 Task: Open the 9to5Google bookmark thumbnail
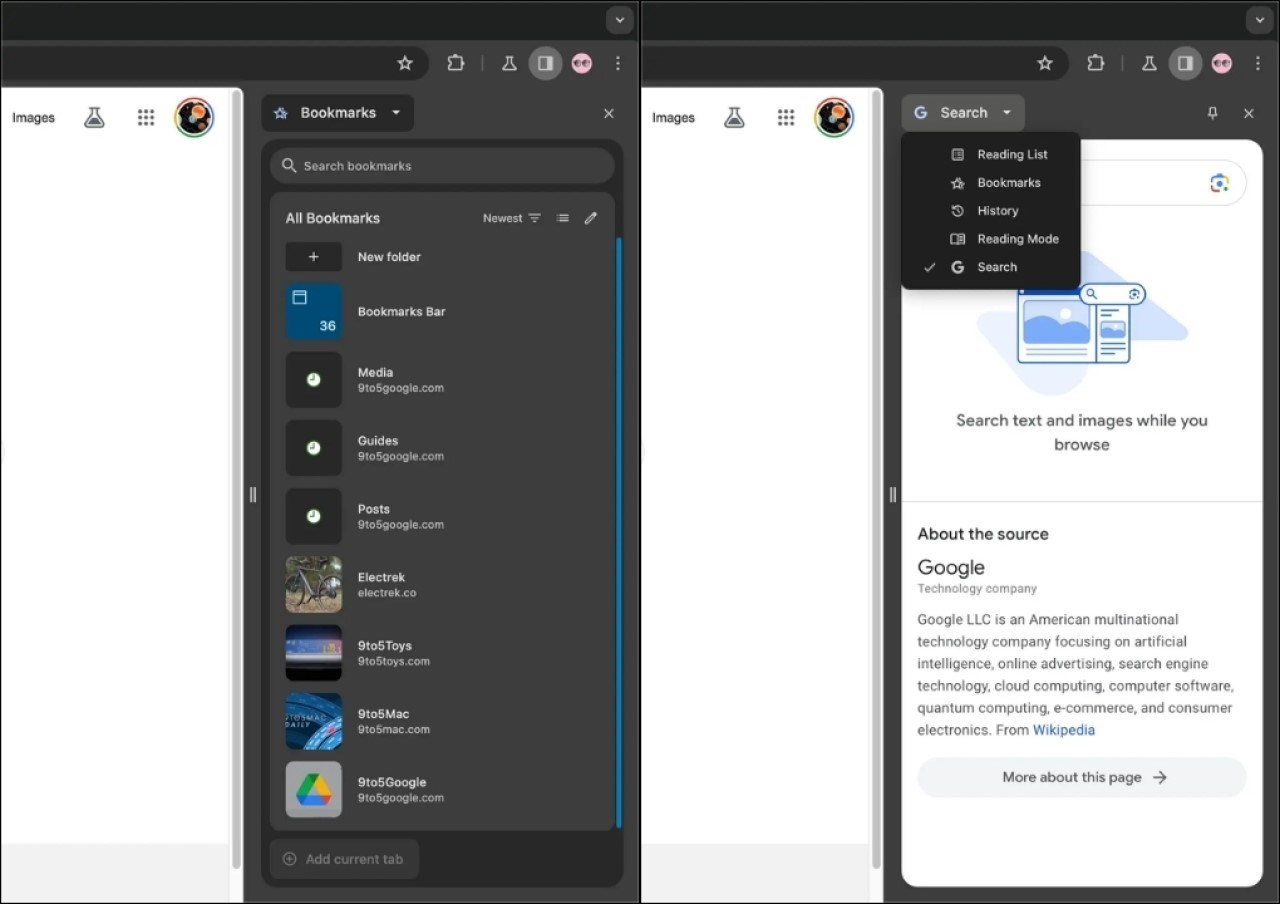click(x=314, y=790)
